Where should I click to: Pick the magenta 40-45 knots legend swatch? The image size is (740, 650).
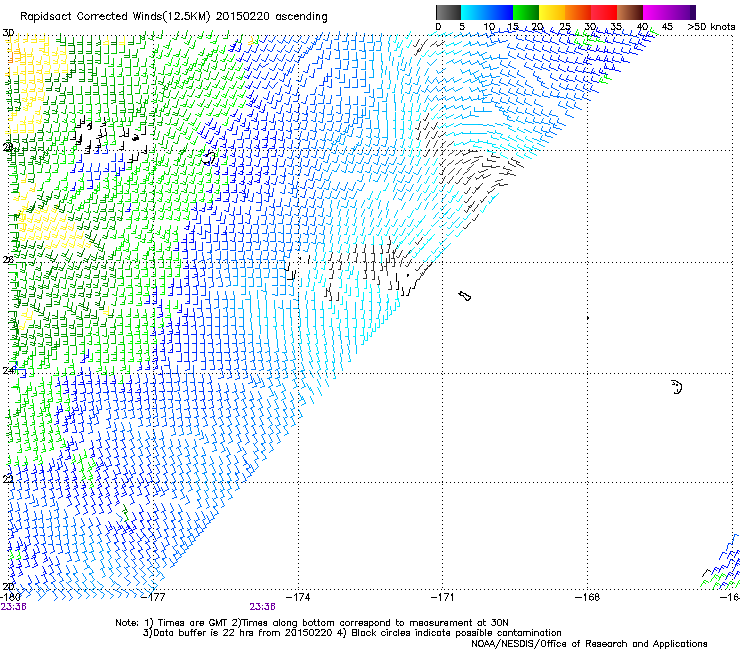pos(656,12)
